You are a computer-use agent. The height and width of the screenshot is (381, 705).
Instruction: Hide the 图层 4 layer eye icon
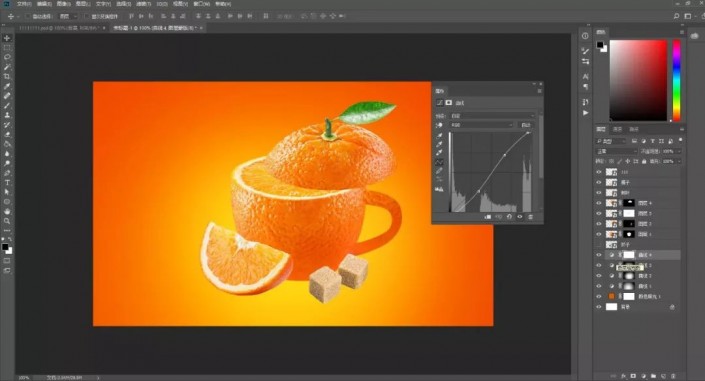(599, 203)
